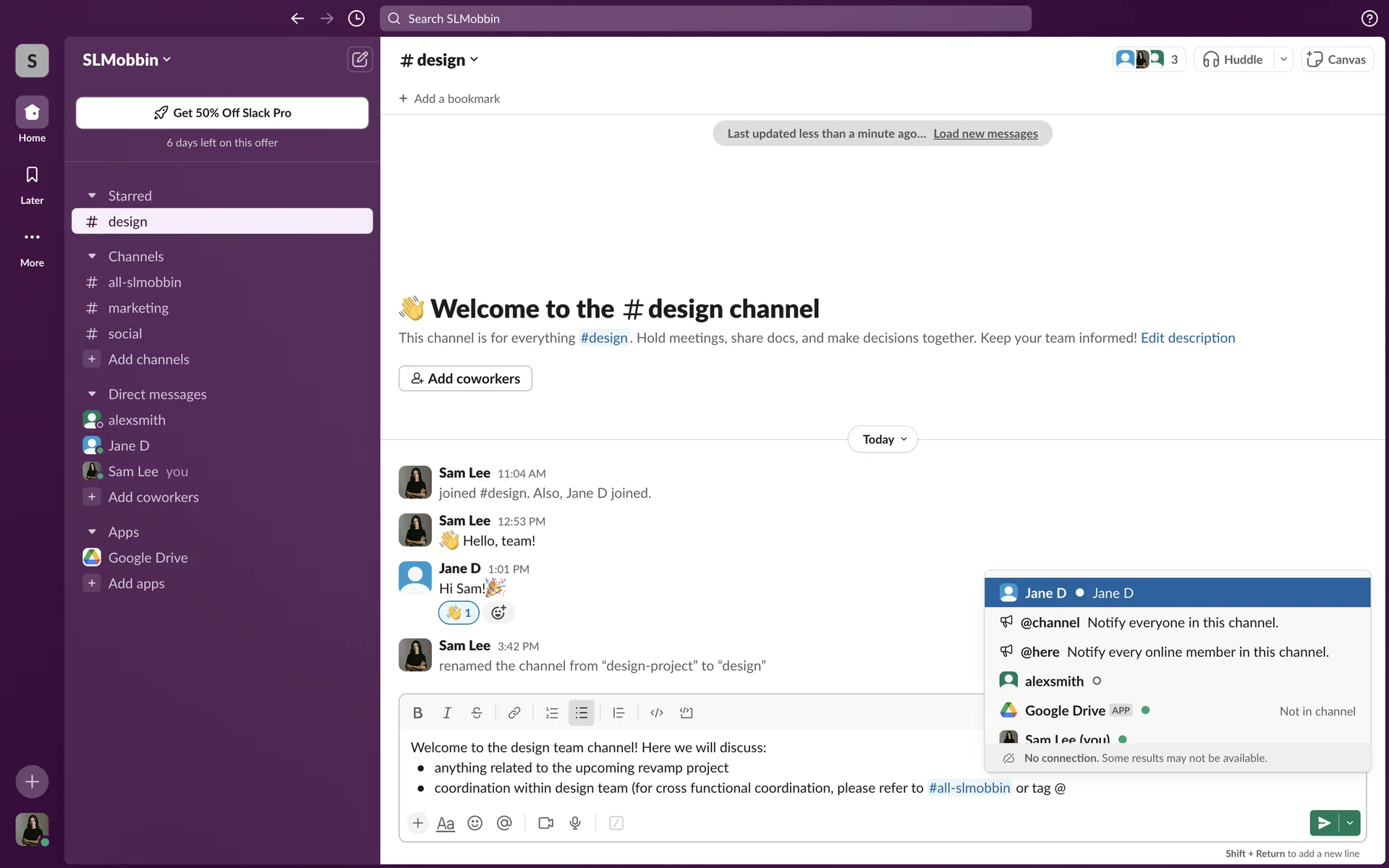Click the strikethrough formatting icon
The width and height of the screenshot is (1389, 868).
coord(476,712)
